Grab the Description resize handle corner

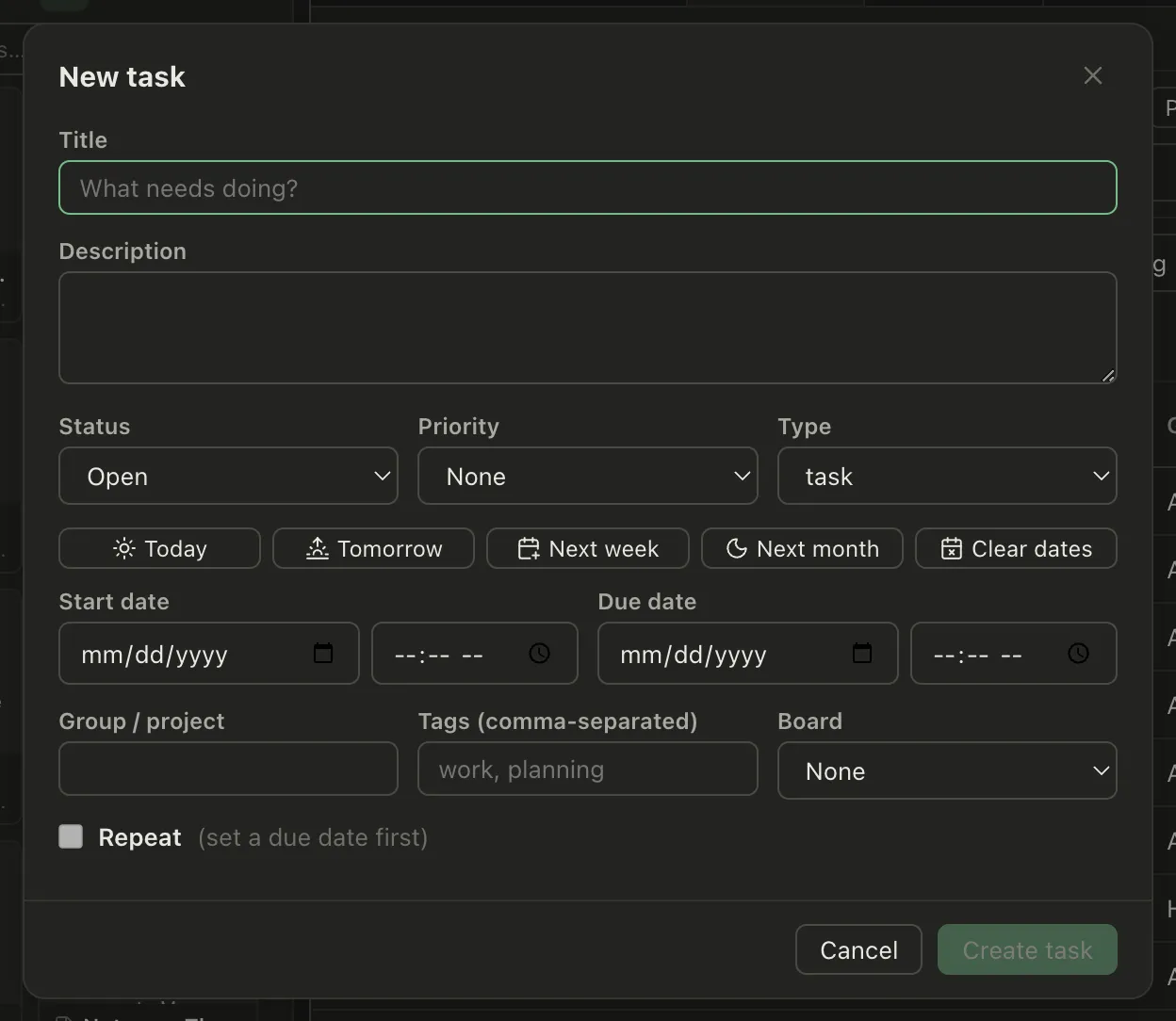[x=1108, y=375]
